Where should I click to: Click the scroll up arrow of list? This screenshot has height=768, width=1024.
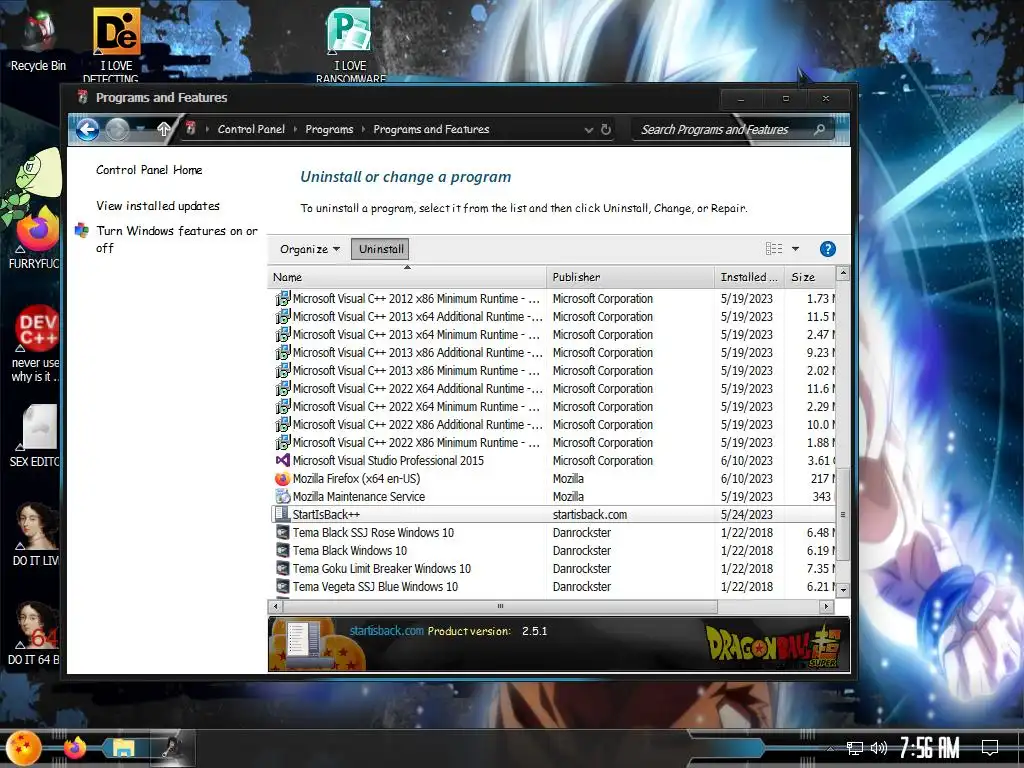[x=843, y=273]
